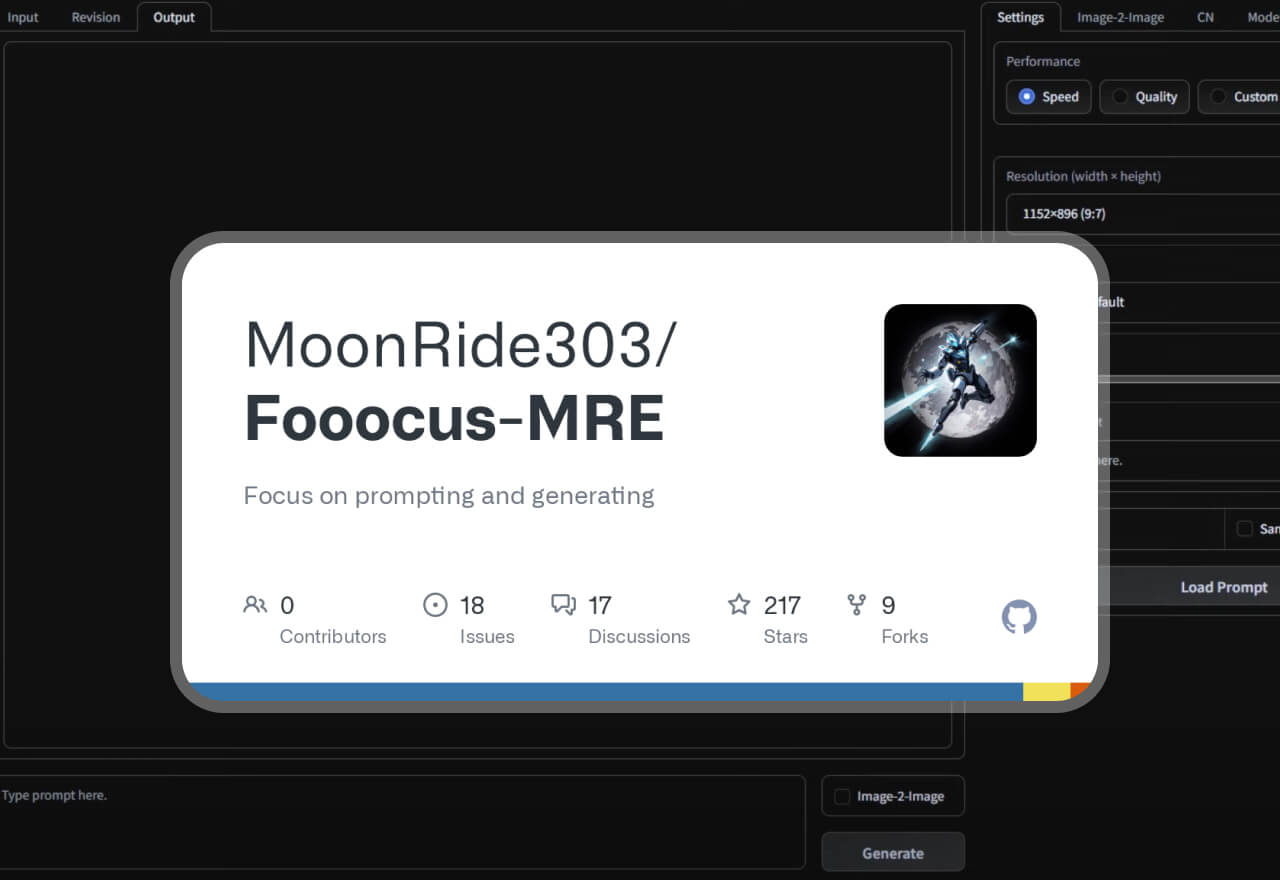1280x880 pixels.
Task: Click the Forks branch icon
Action: 857,605
